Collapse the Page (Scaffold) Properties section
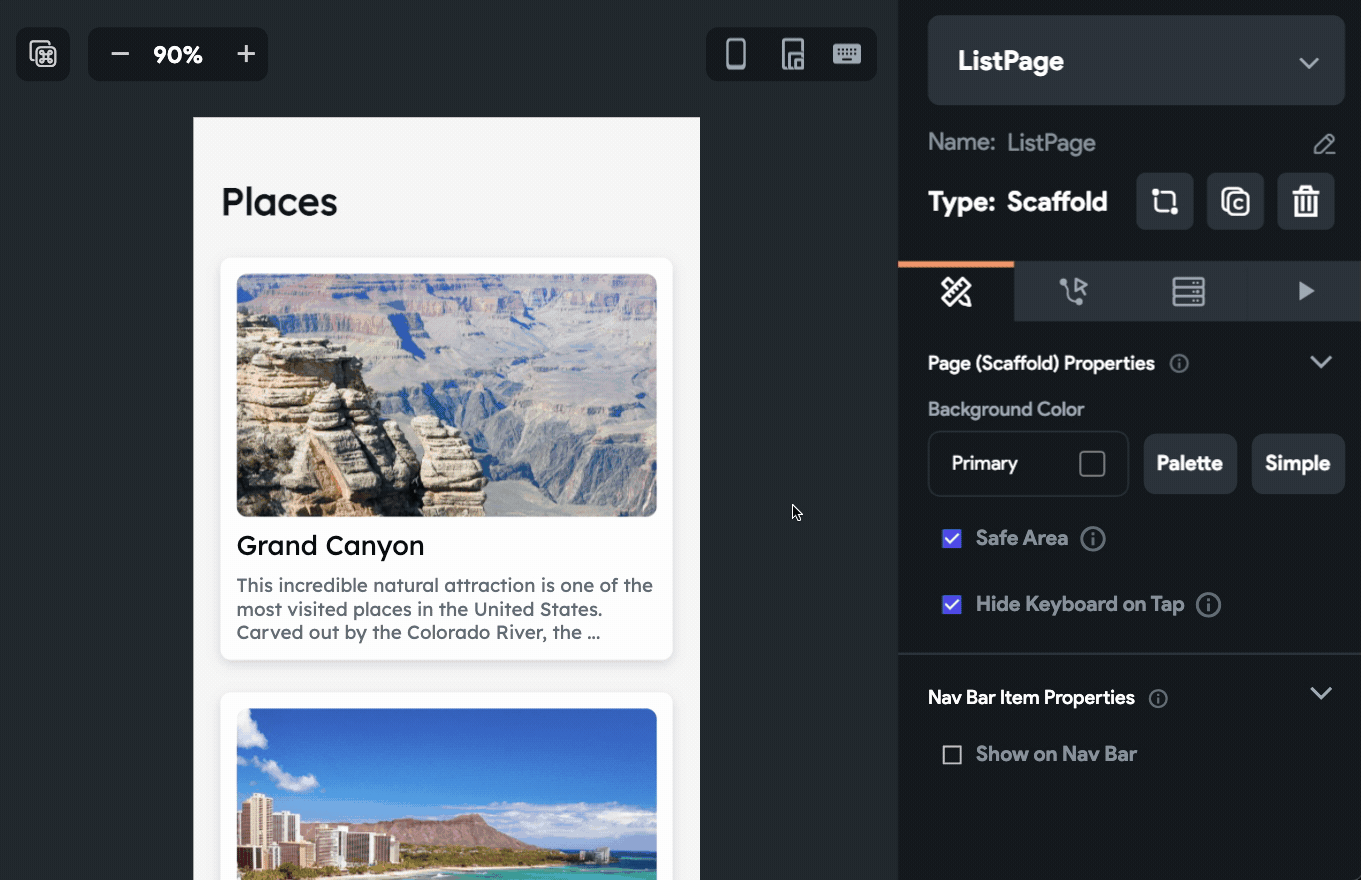The image size is (1361, 880). (x=1321, y=362)
